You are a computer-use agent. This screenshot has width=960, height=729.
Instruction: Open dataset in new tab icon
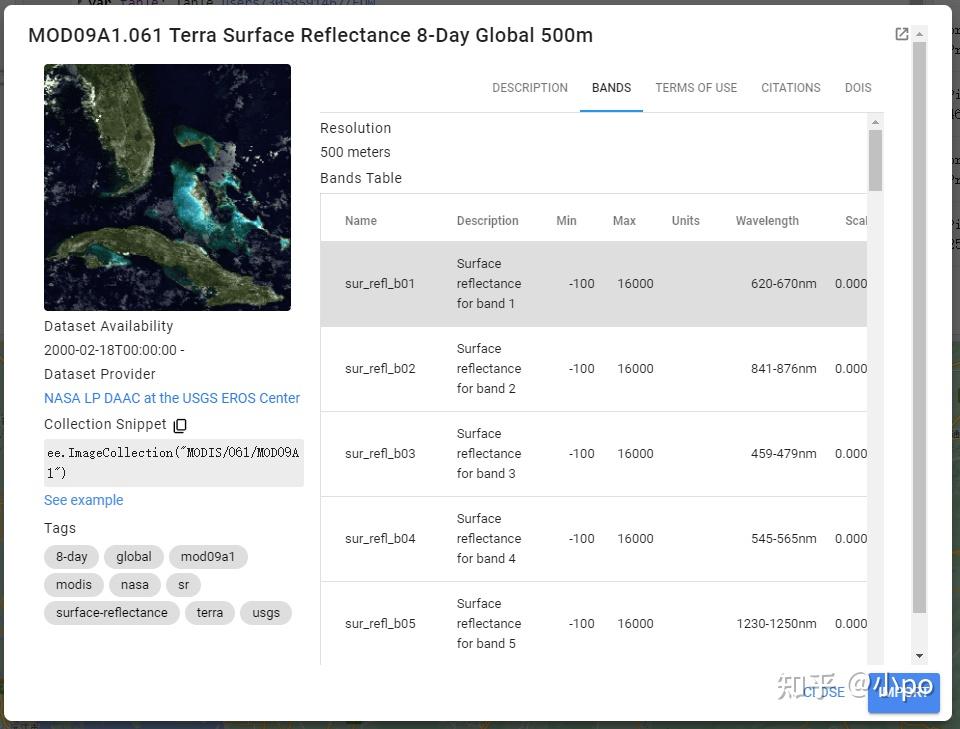pyautogui.click(x=901, y=35)
